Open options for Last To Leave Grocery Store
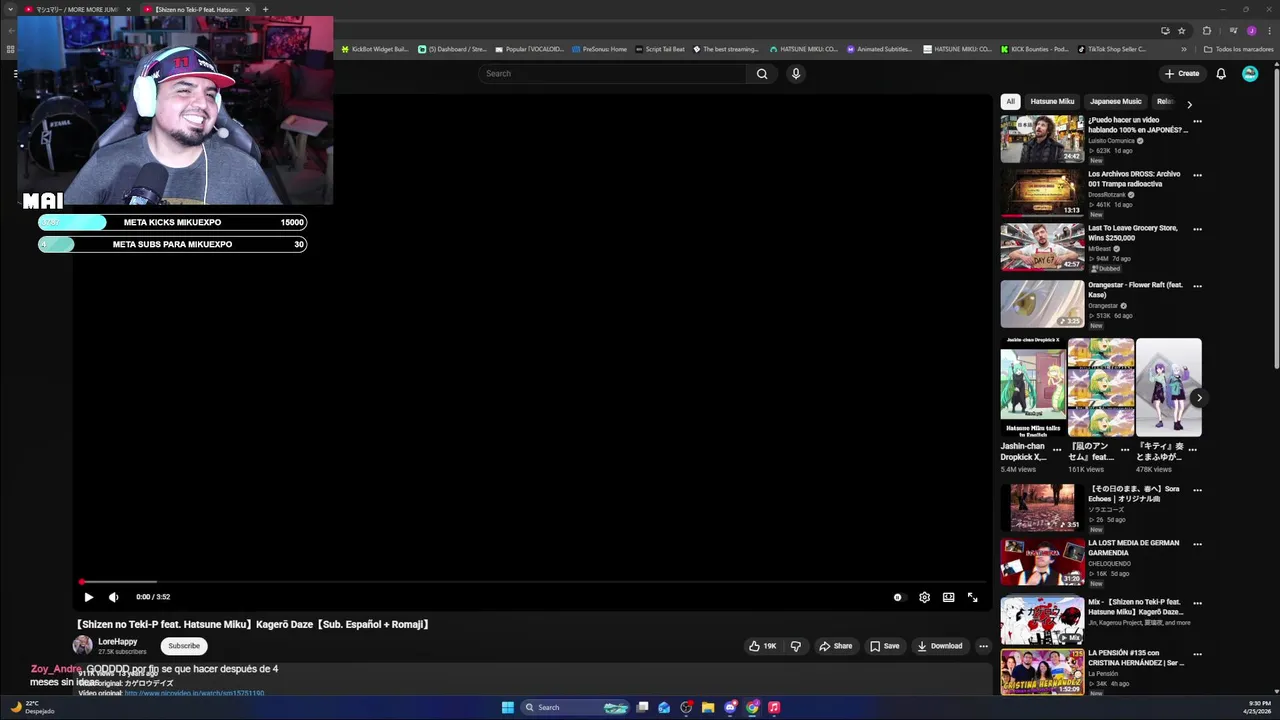The image size is (1280, 720). (x=1197, y=230)
